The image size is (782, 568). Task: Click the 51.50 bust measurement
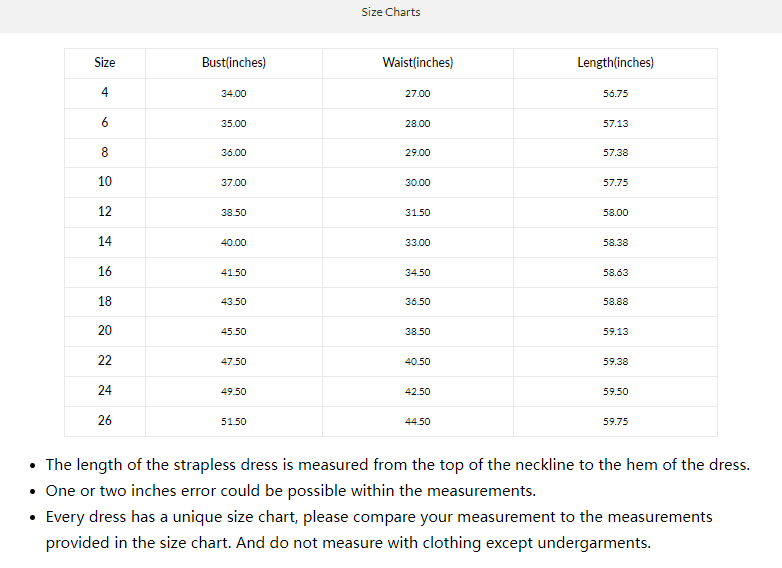pyautogui.click(x=234, y=422)
